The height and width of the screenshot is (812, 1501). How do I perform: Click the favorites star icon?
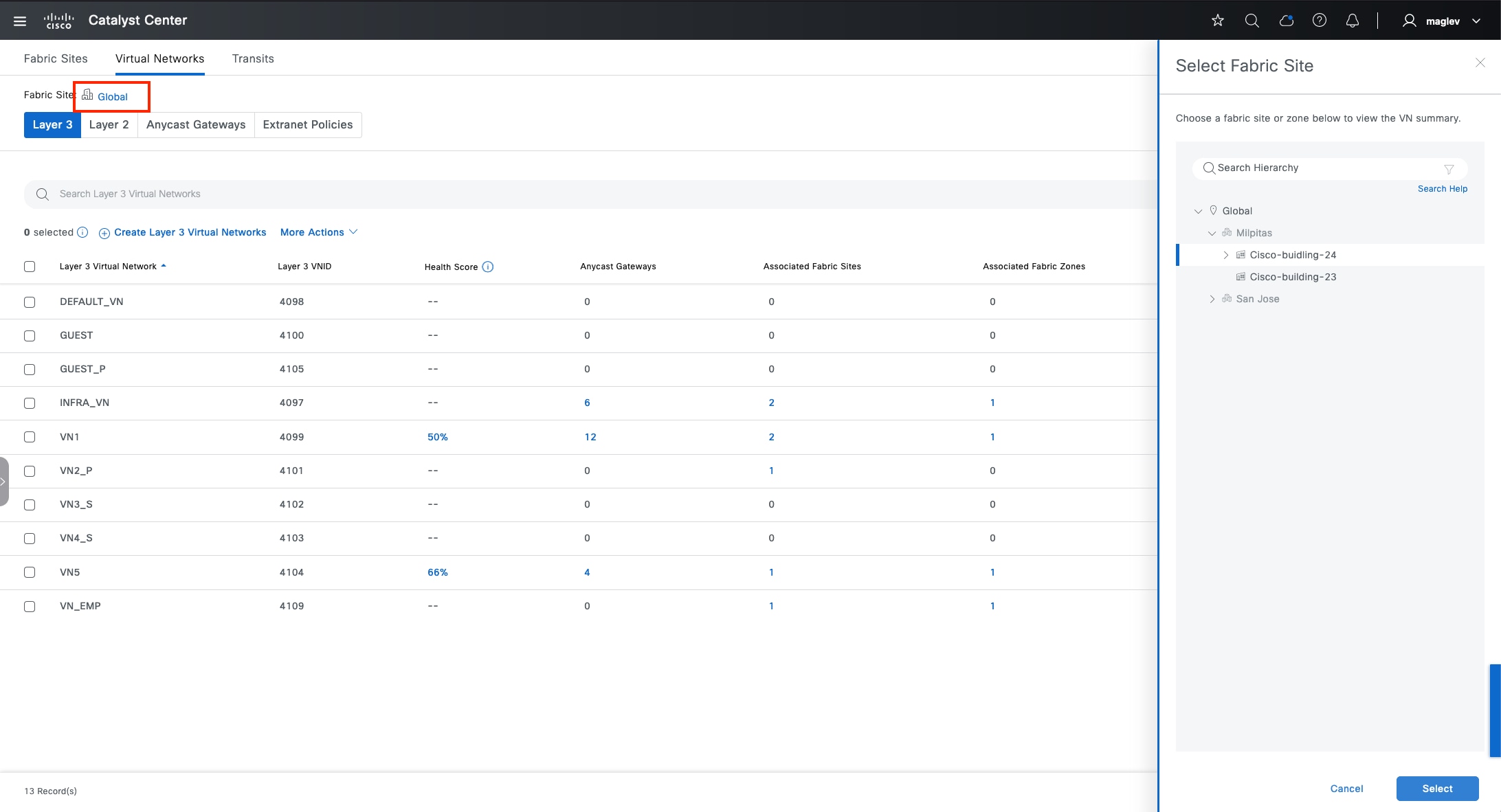(1218, 21)
